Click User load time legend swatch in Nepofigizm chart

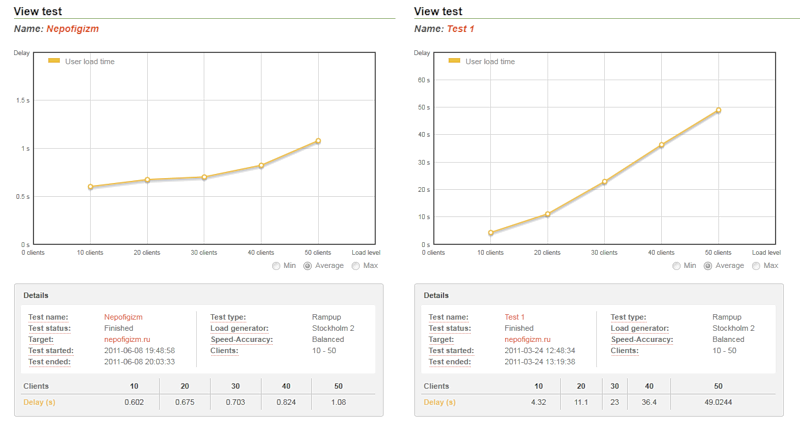coord(55,61)
